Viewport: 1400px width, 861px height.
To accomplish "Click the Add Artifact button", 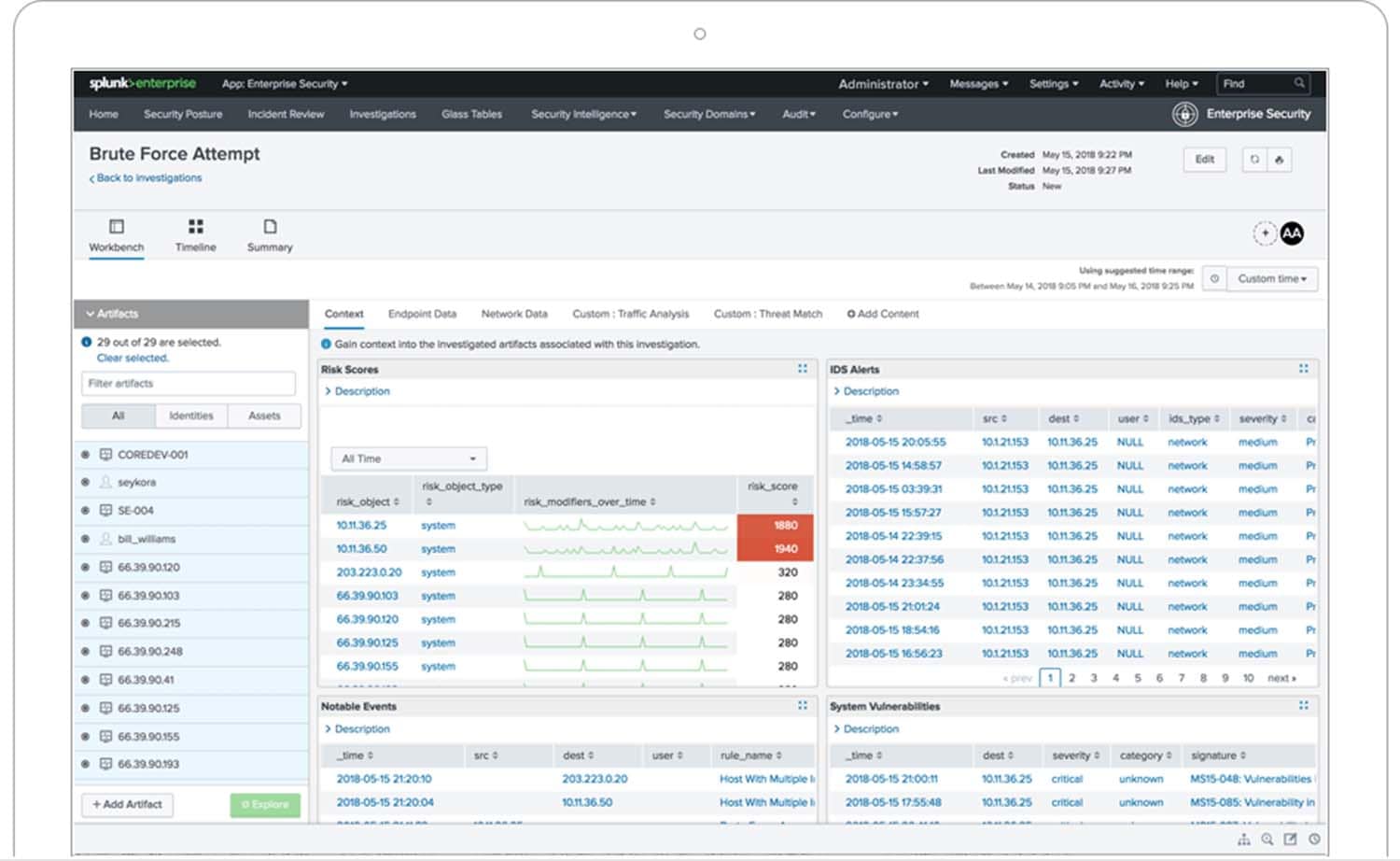I will coord(127,804).
